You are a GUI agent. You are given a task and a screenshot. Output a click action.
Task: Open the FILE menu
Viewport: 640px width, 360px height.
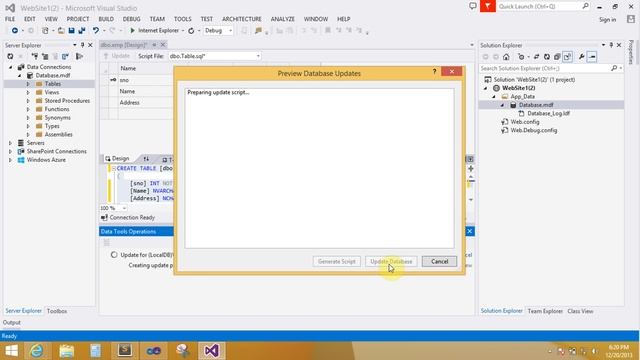(x=10, y=19)
